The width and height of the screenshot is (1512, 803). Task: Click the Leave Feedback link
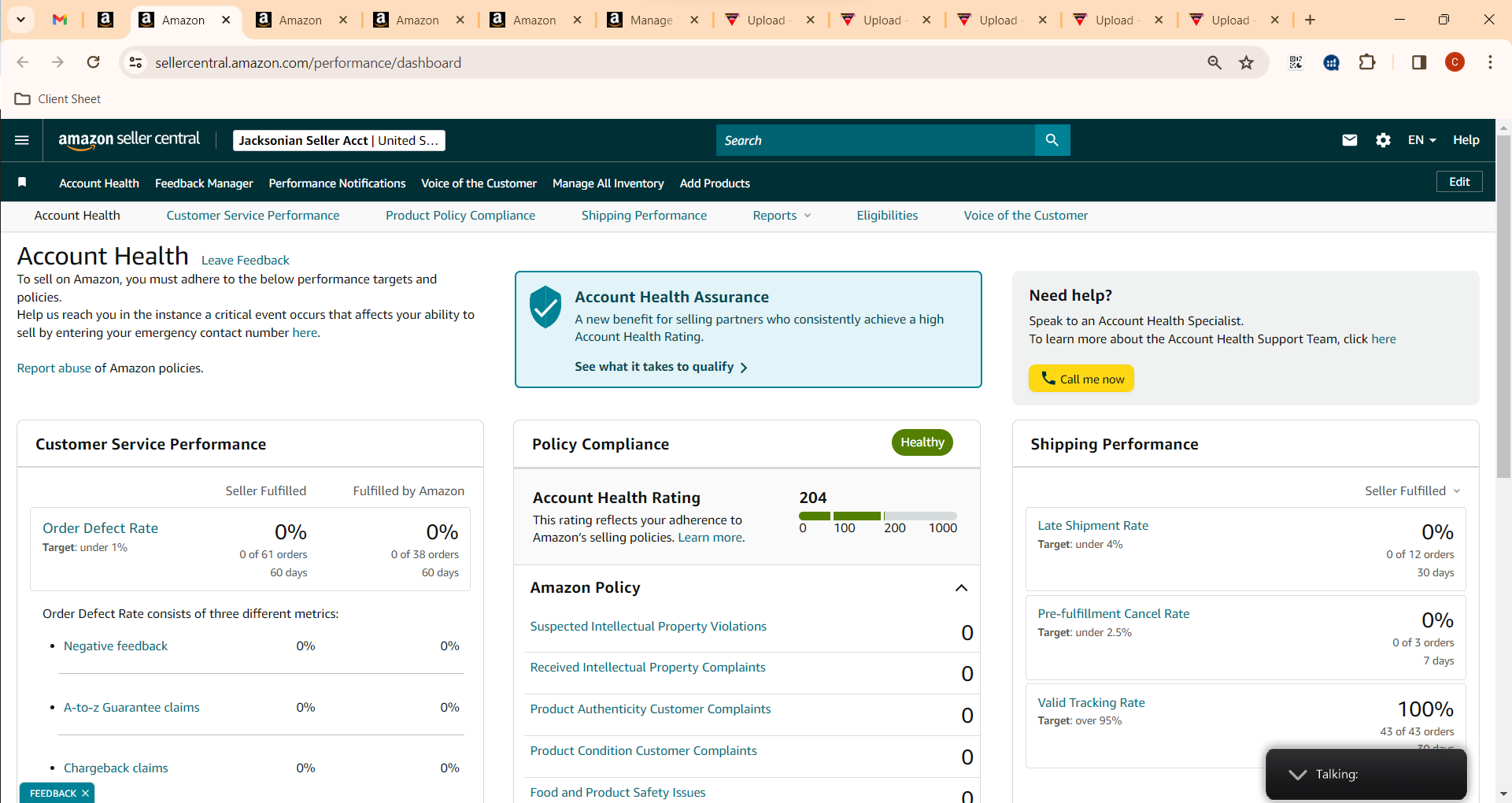point(246,261)
